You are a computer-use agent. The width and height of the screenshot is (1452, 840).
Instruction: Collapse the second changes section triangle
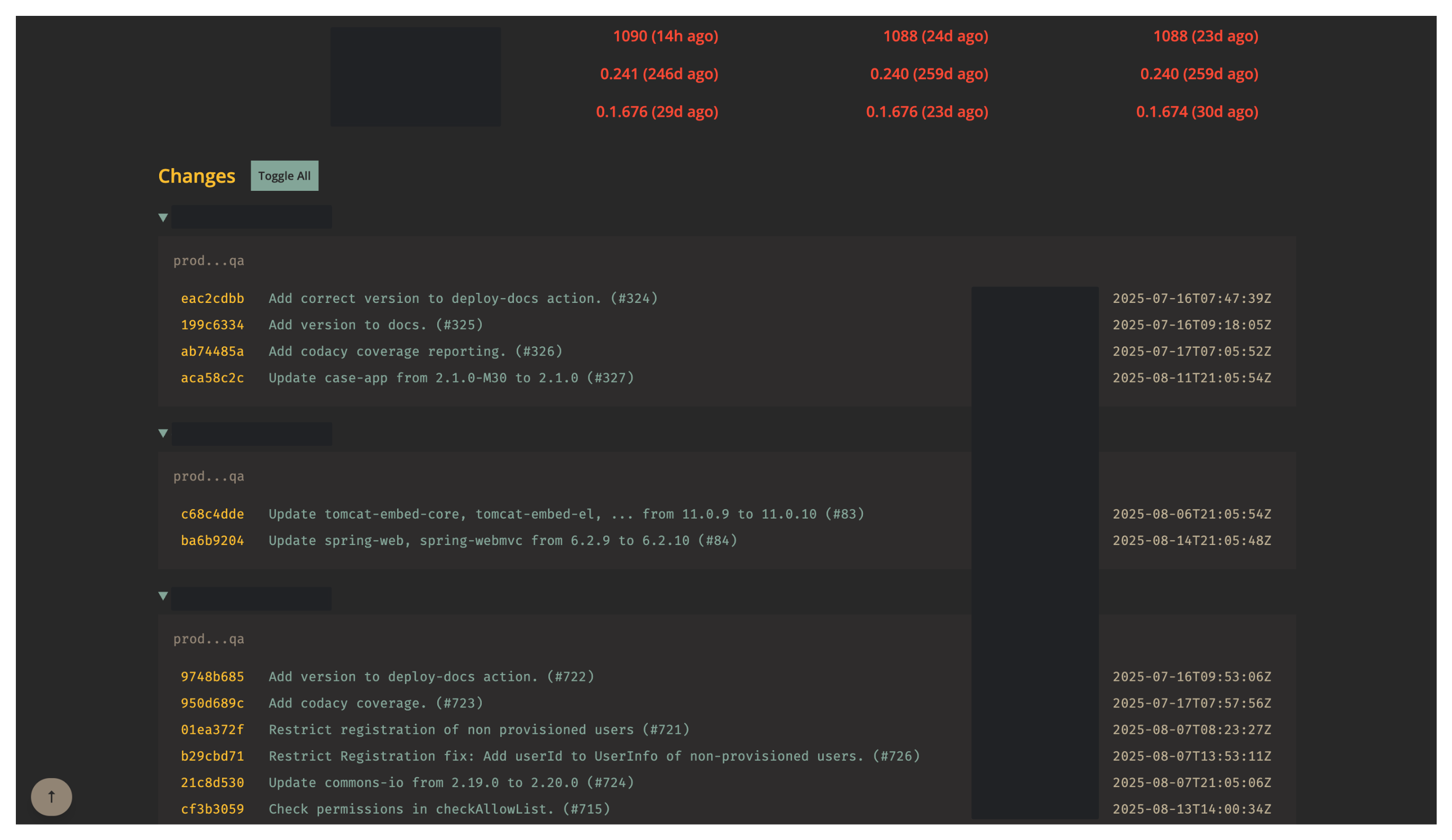[x=163, y=433]
